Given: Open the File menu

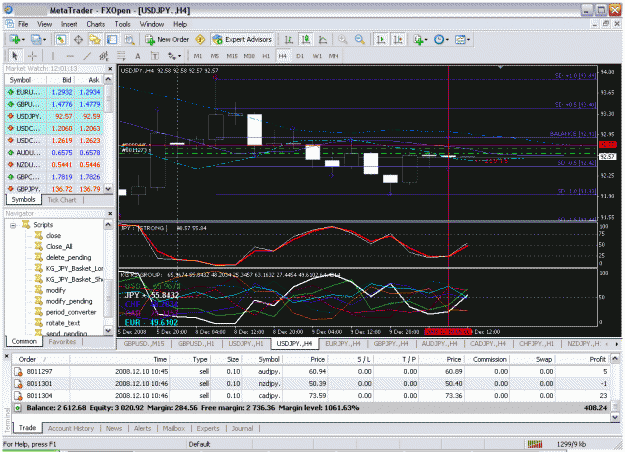Looking at the screenshot, I should click(x=23, y=24).
